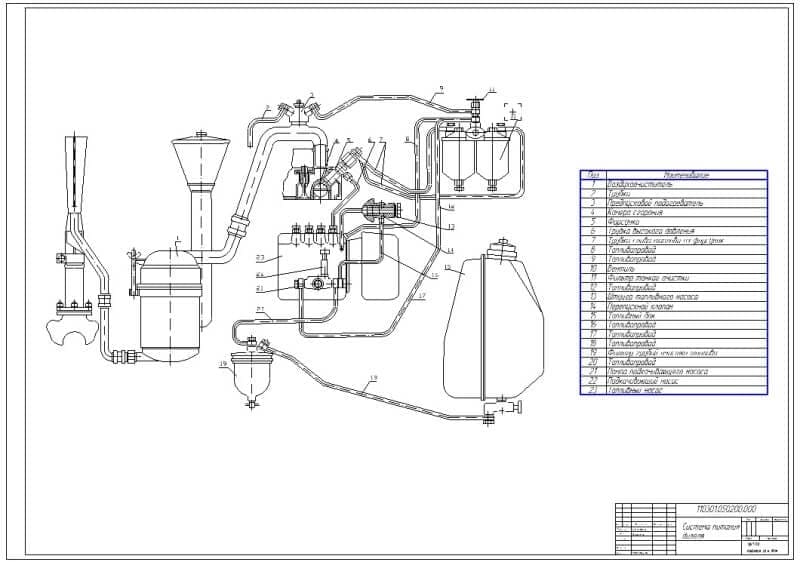Click row 3 'Предпусковой подогреватель'
This screenshot has width=800, height=562.
tap(673, 203)
